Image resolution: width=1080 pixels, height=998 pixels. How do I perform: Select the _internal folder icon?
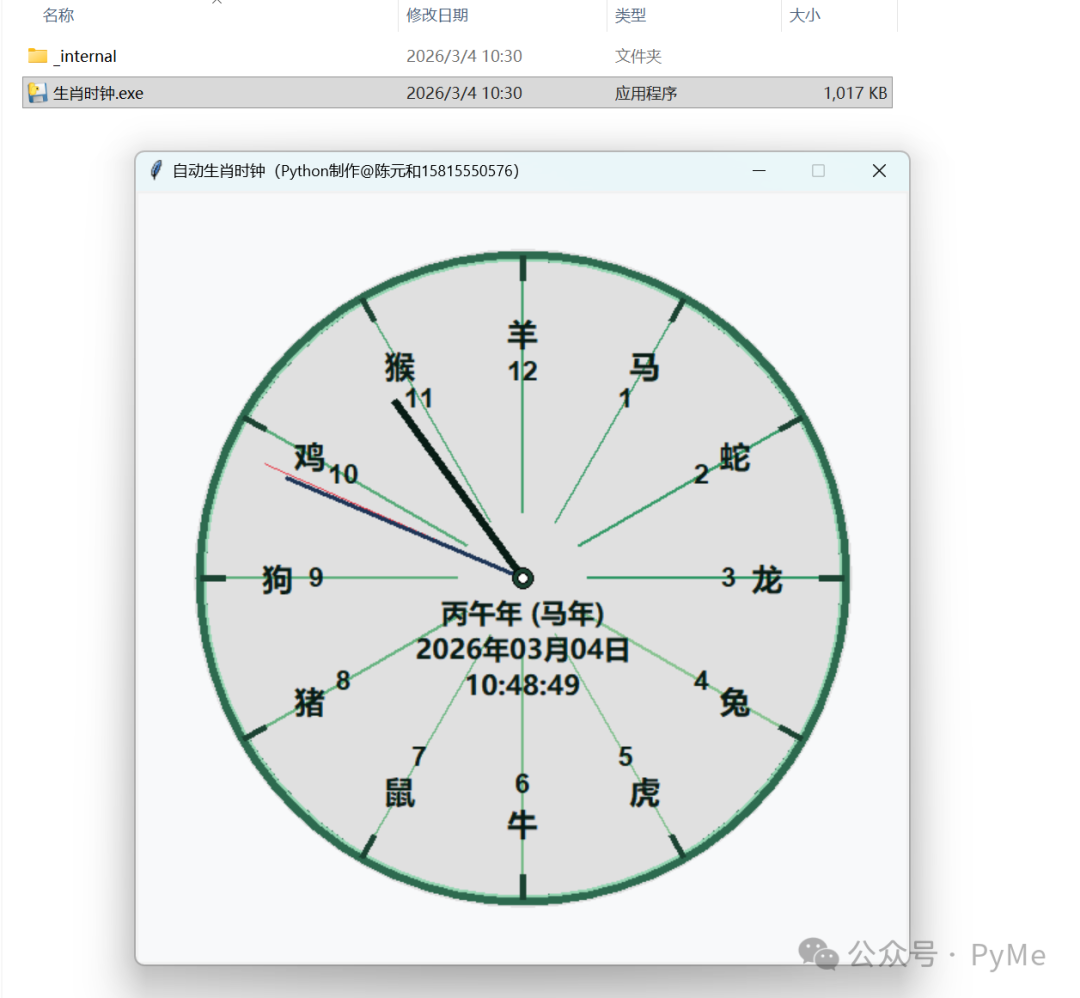click(37, 56)
